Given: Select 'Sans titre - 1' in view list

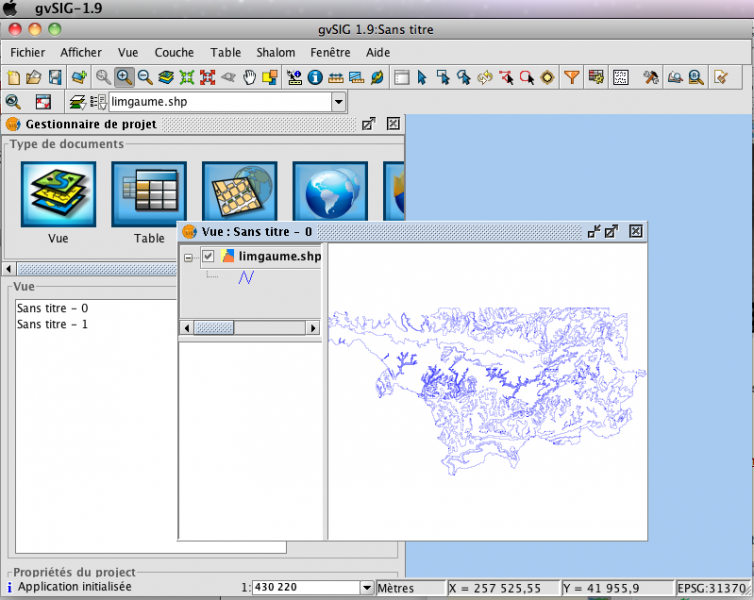Looking at the screenshot, I should [x=52, y=324].
